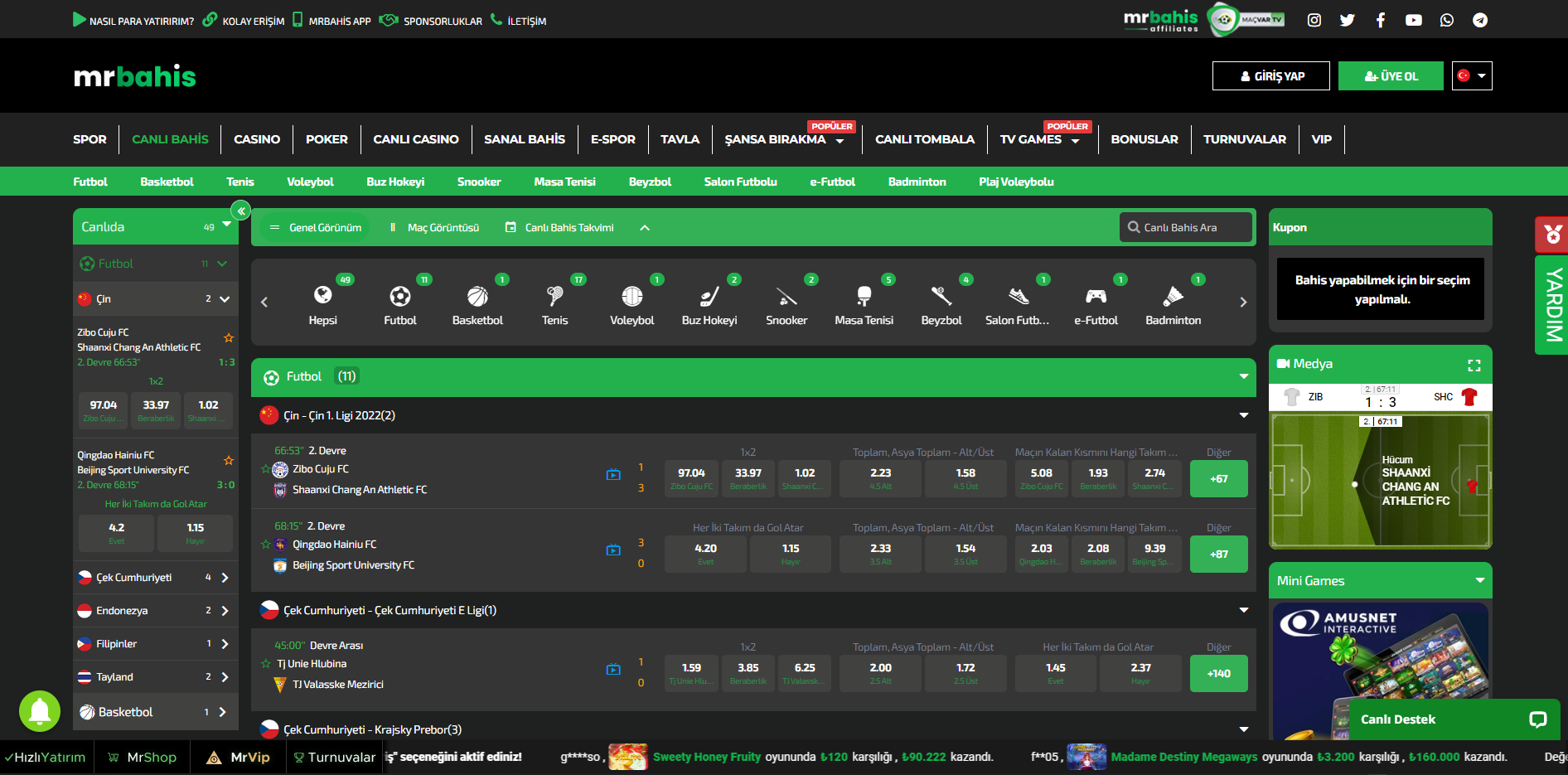
Task: Open the Instagram social icon
Action: click(x=1314, y=20)
